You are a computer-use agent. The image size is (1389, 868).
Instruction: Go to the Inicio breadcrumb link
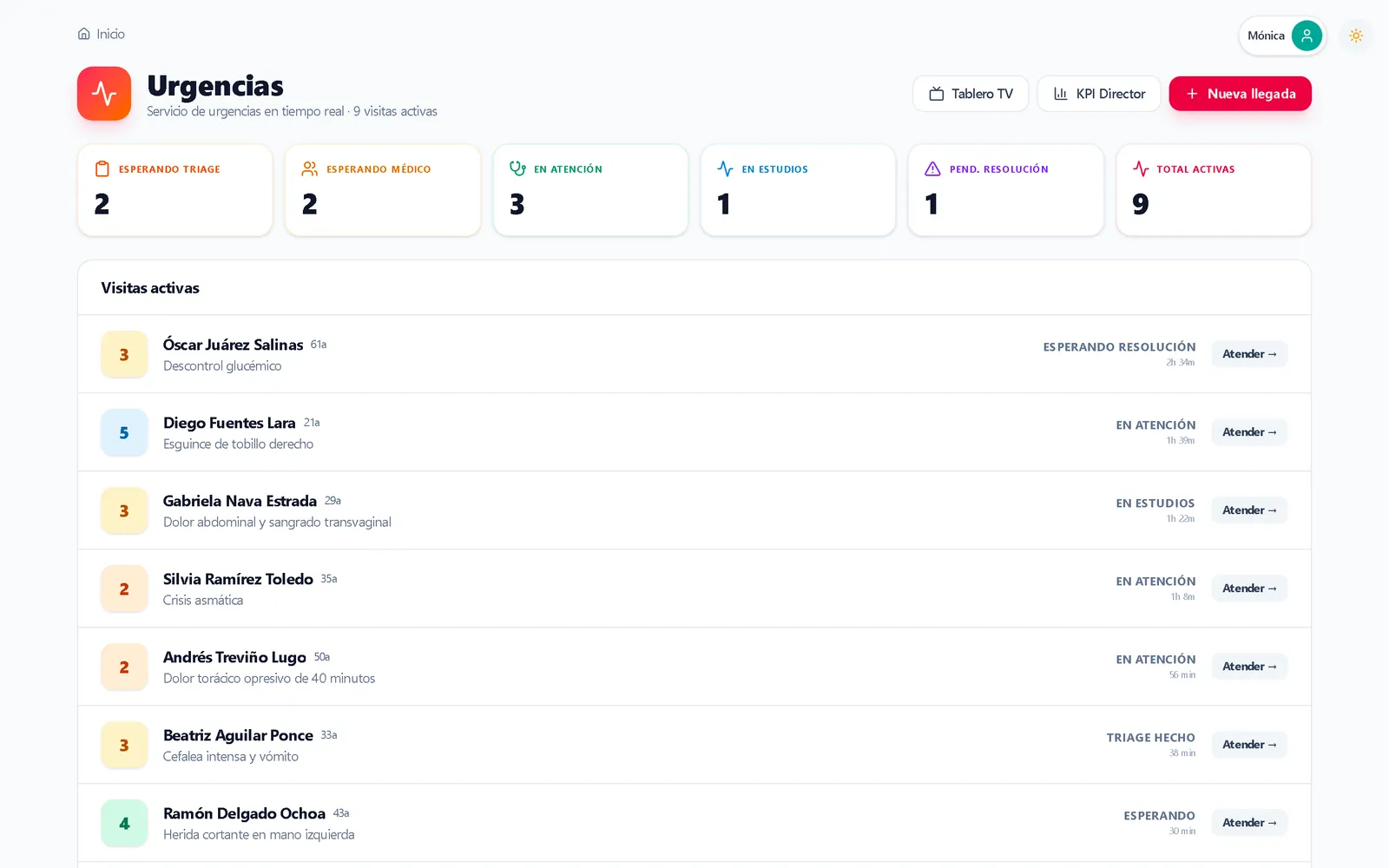tap(102, 34)
